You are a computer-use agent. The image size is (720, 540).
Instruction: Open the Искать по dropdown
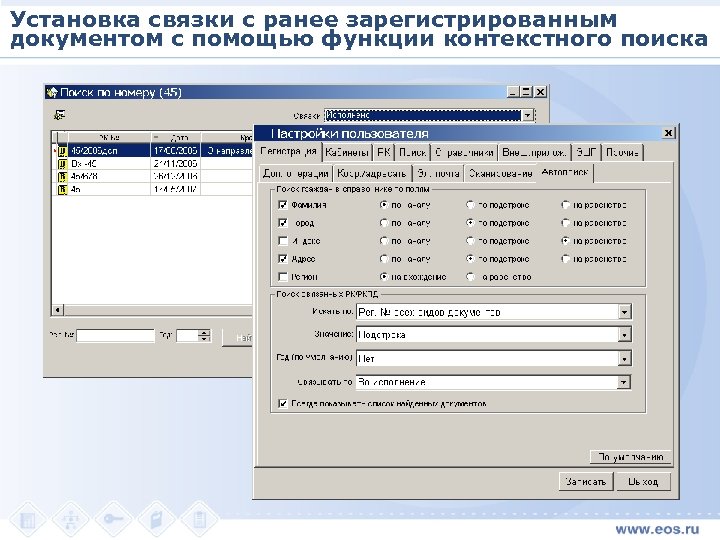click(x=624, y=312)
